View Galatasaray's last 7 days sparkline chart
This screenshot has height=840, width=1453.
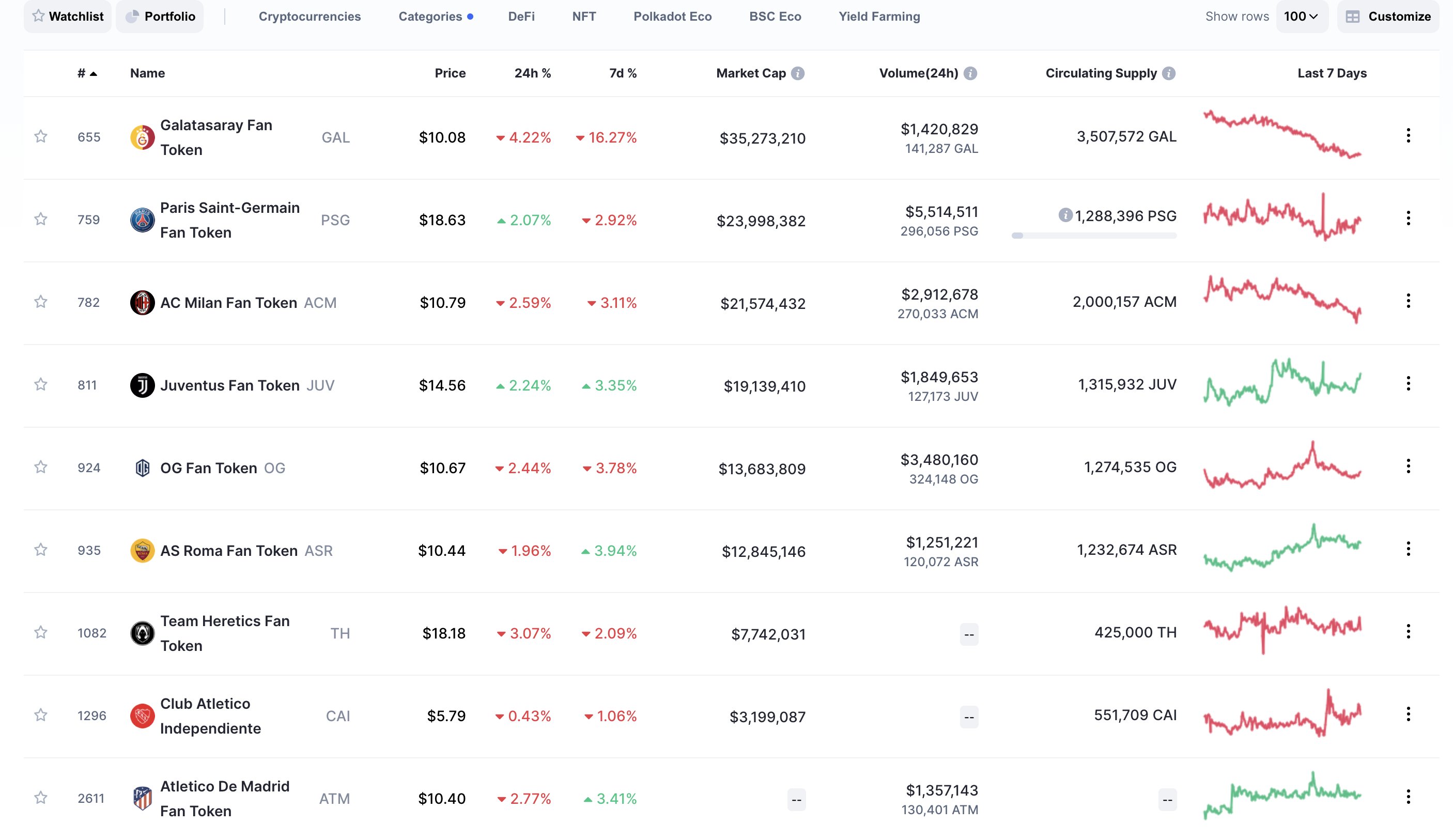point(1282,134)
